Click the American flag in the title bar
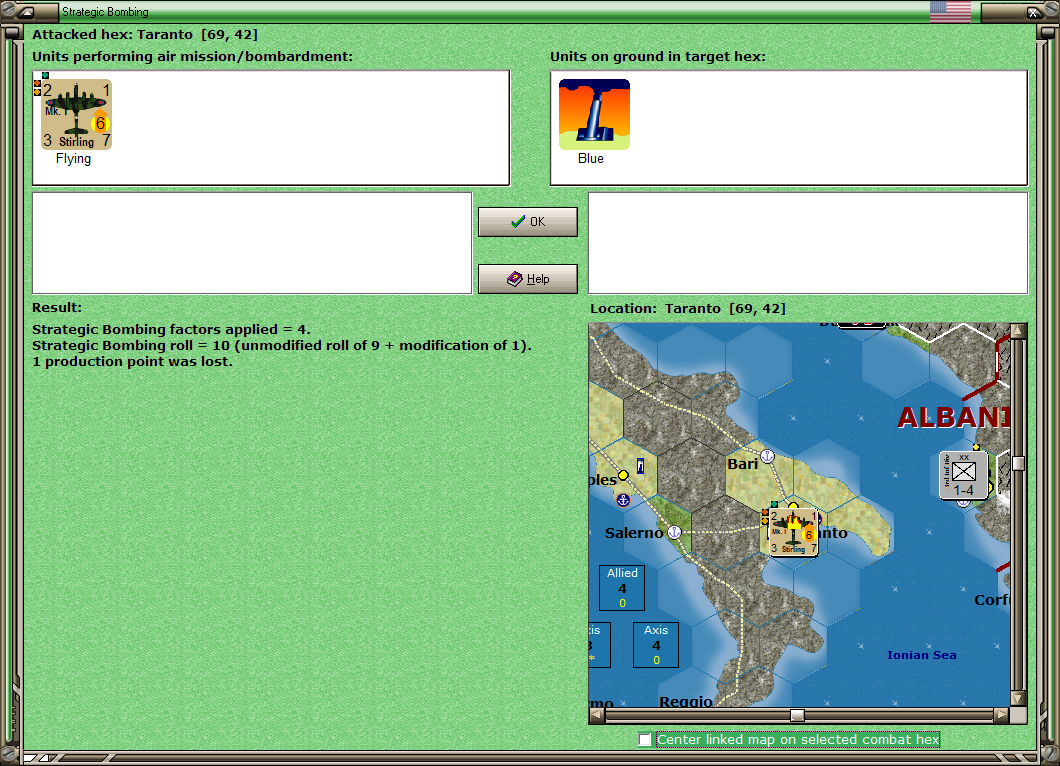1060x766 pixels. [948, 11]
